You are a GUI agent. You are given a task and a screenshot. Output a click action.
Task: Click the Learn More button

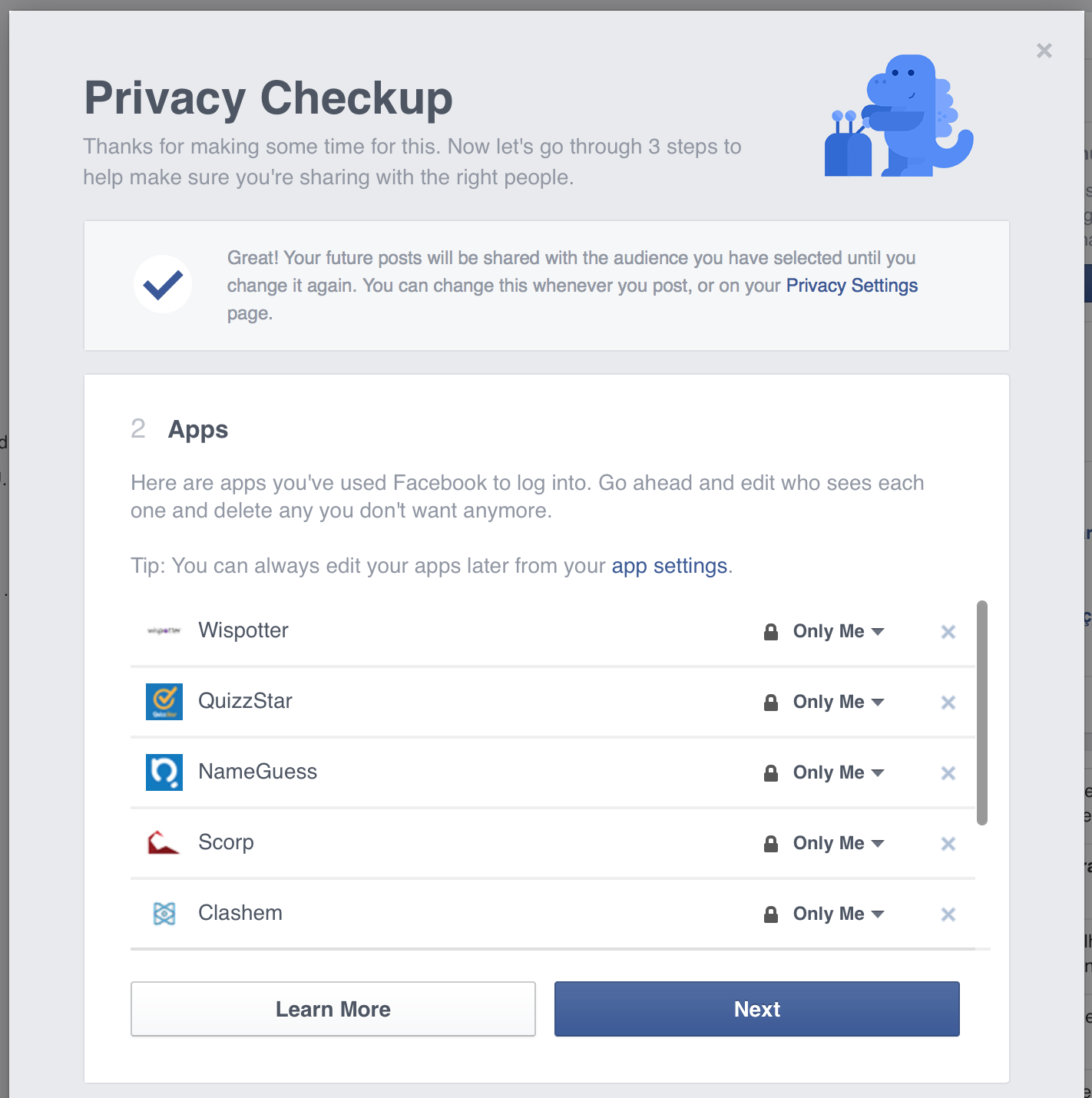[x=333, y=1009]
